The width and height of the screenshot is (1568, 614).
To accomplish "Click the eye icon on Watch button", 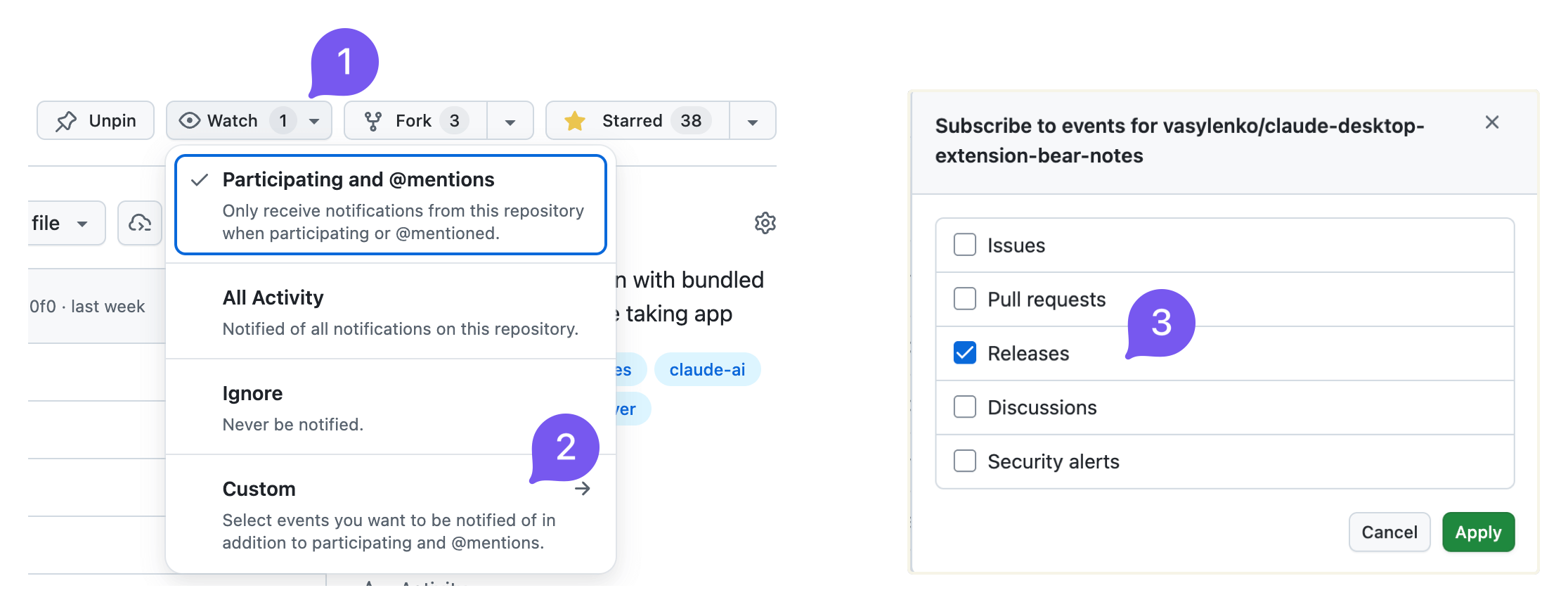I will pos(189,121).
